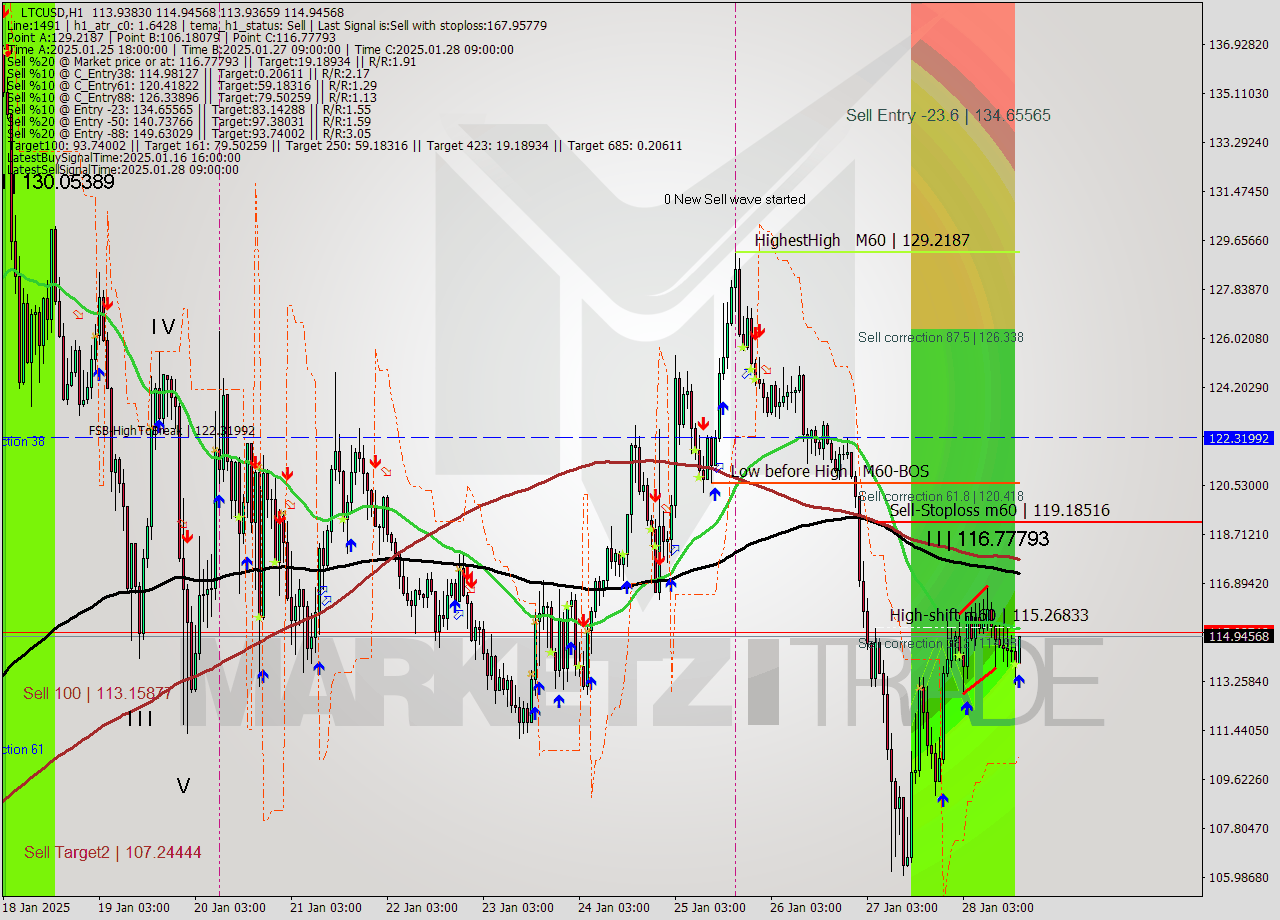This screenshot has width=1280, height=920.
Task: Click the 'LatestSellSignalTime:2025.01.28 09:00:00' line
Action: point(122,169)
